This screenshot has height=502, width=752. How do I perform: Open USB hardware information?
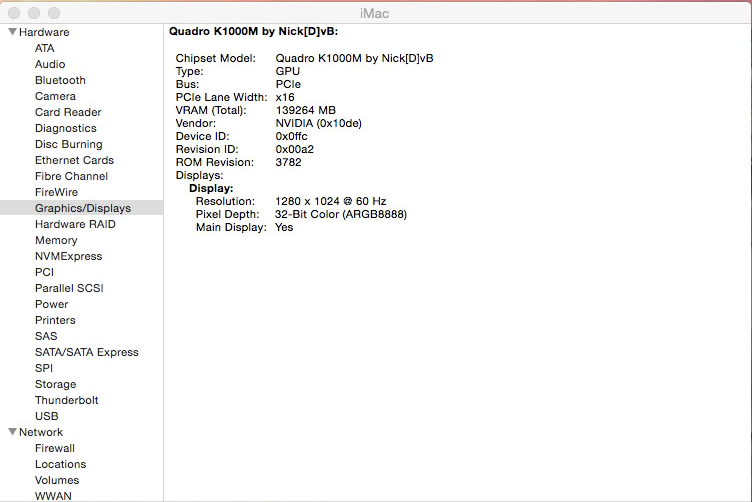[x=47, y=416]
